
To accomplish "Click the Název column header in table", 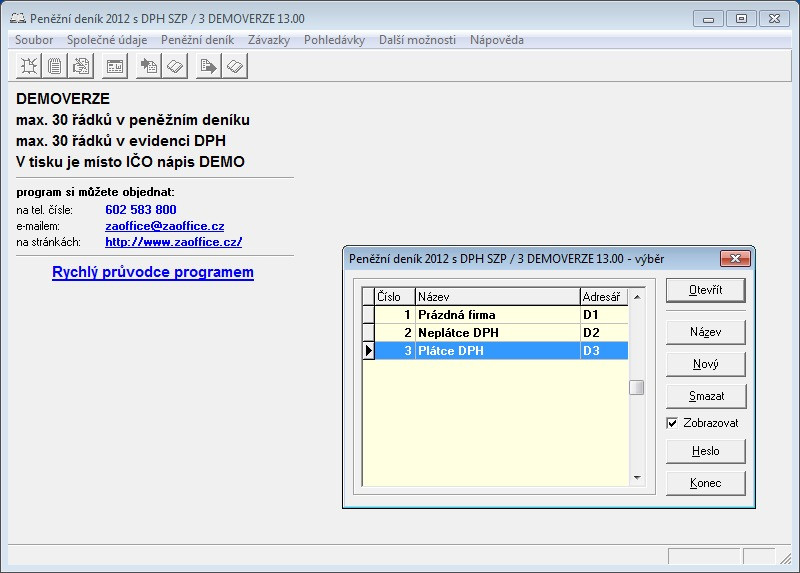I will tap(497, 296).
